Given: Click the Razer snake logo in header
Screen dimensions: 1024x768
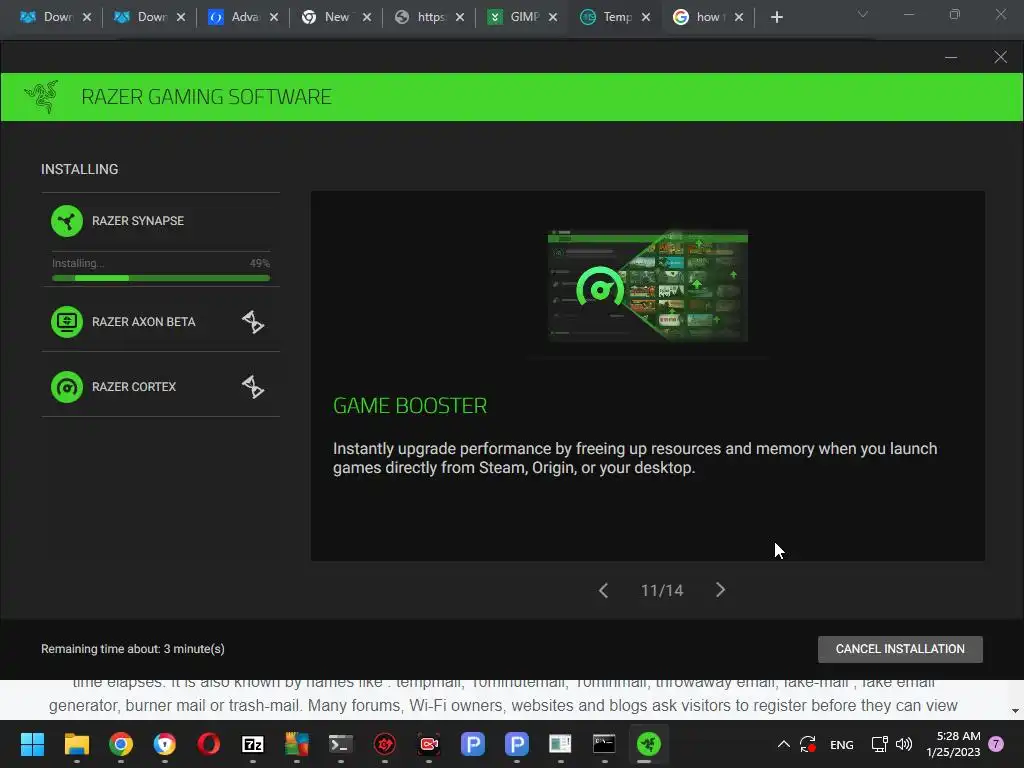Looking at the screenshot, I should pos(41,97).
